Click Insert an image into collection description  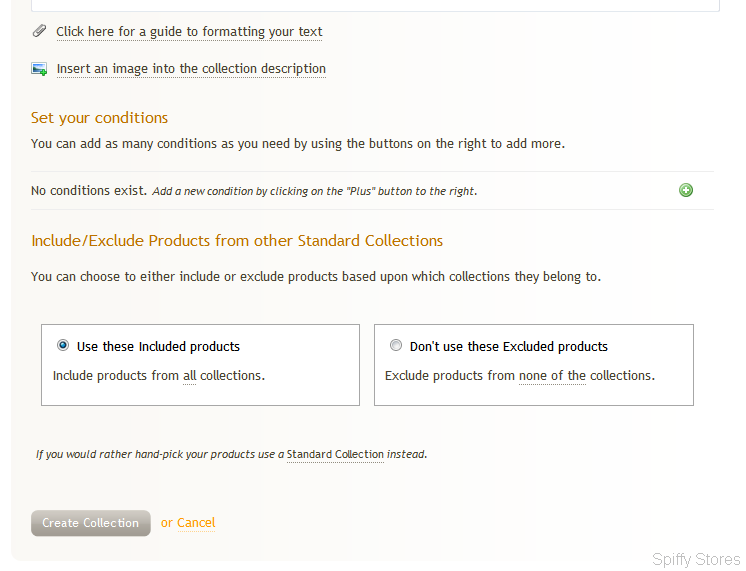(191, 69)
